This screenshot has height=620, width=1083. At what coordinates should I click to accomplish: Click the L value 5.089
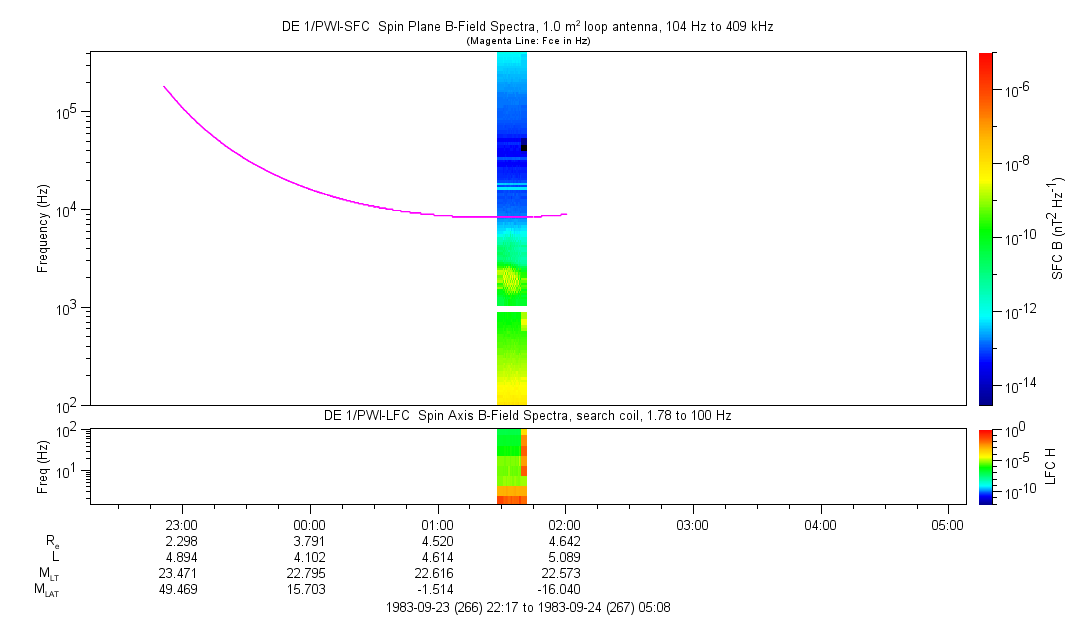565,557
